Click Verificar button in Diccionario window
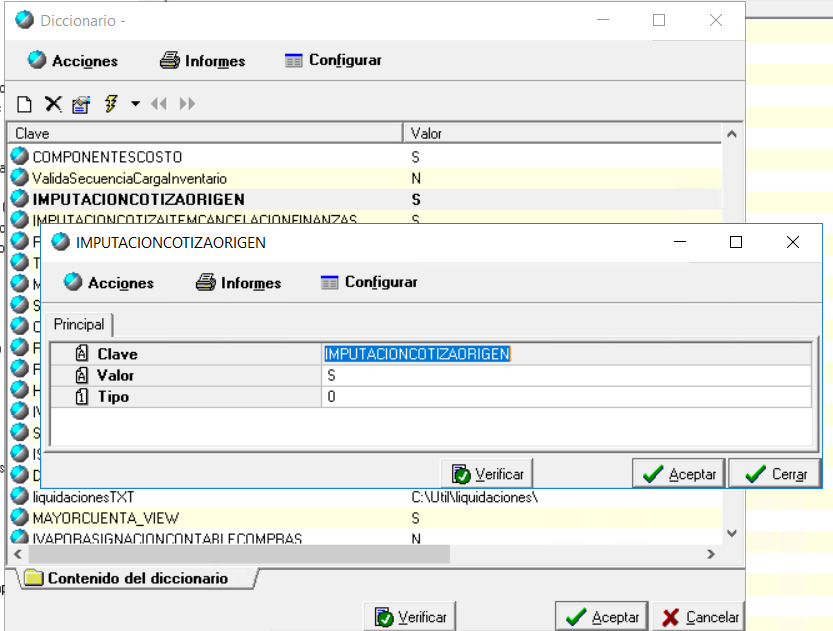833x631 pixels. [410, 617]
